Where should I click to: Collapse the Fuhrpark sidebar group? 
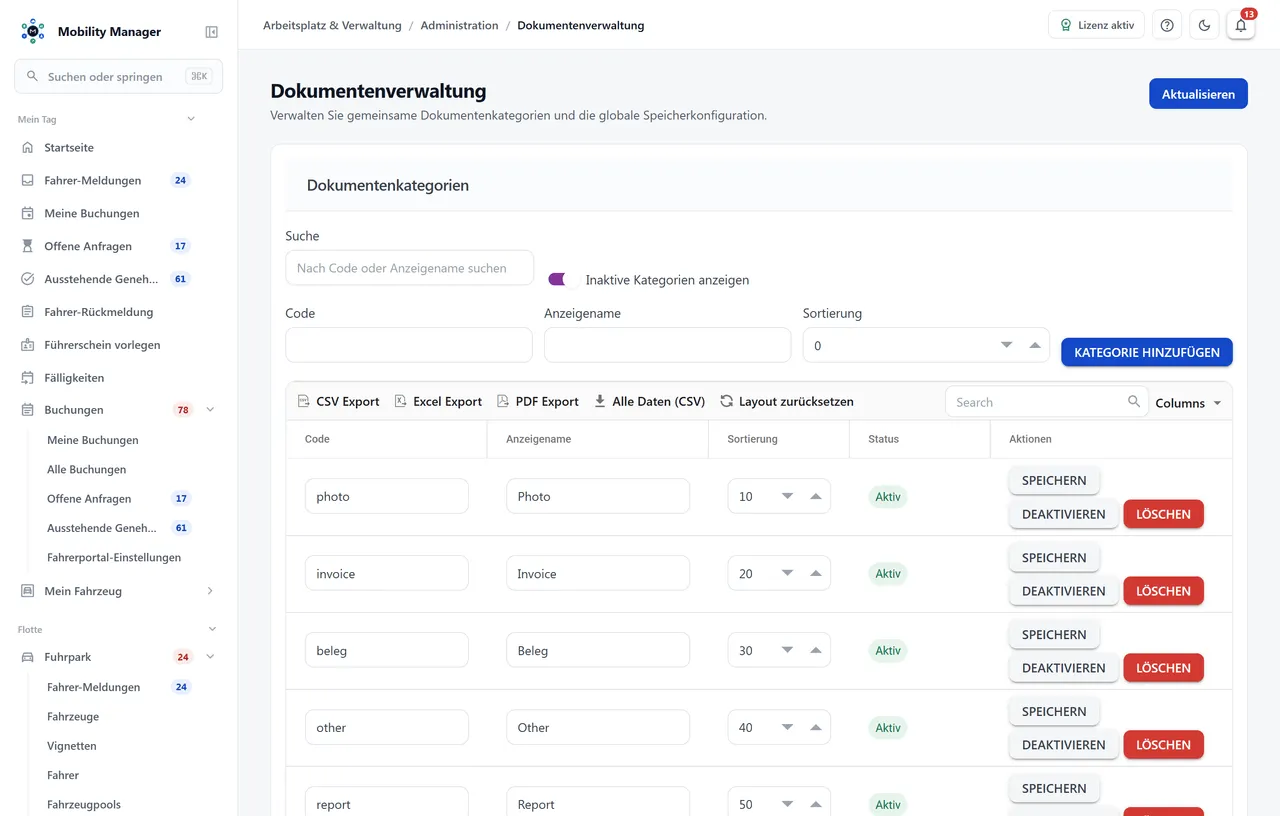pos(210,657)
